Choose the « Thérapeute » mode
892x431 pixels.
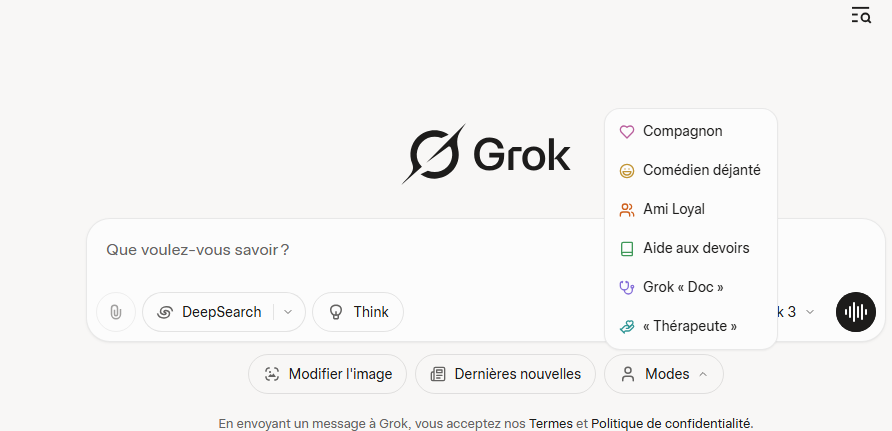click(x=691, y=326)
